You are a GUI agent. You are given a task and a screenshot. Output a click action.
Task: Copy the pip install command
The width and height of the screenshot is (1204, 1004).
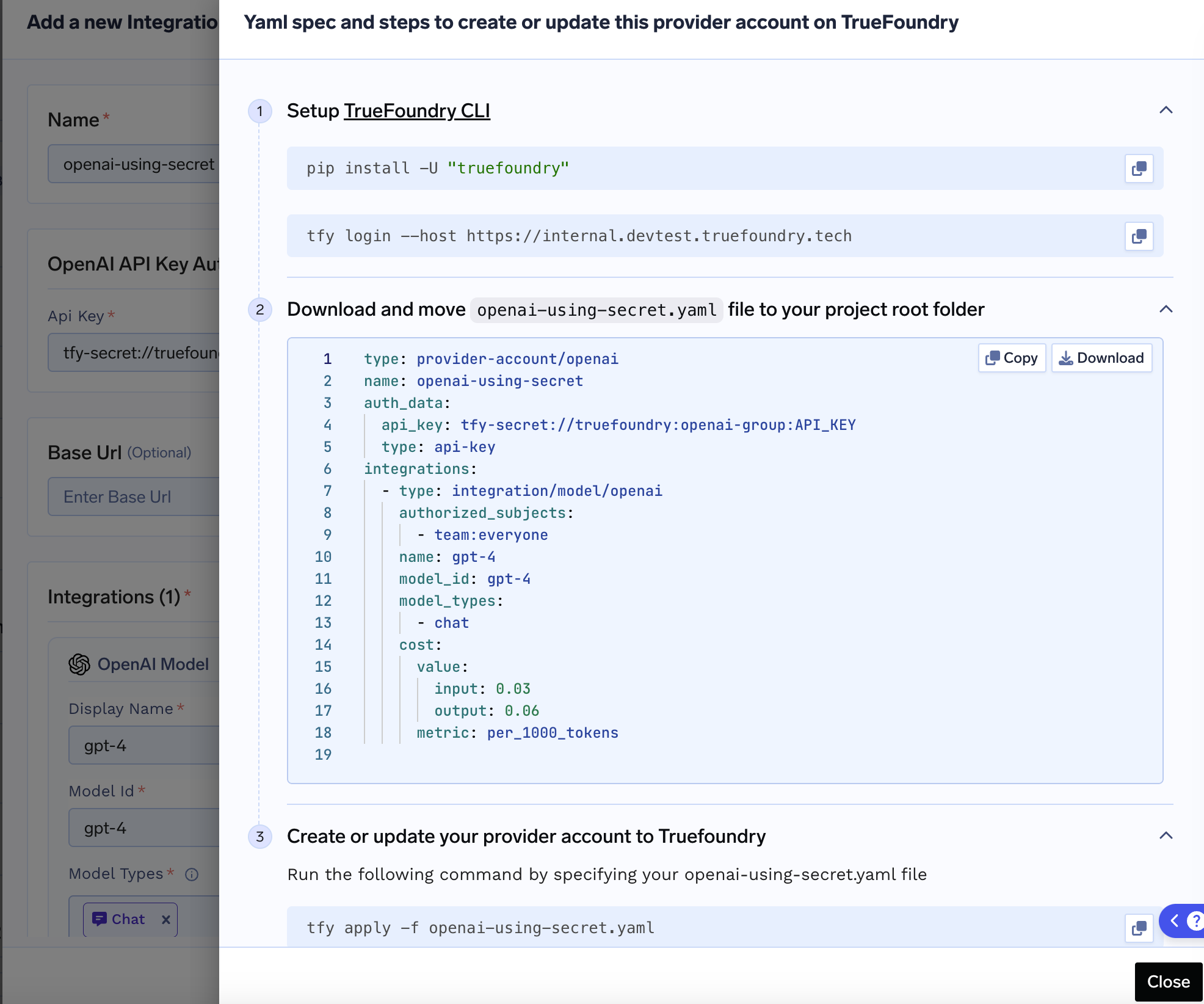(1139, 169)
